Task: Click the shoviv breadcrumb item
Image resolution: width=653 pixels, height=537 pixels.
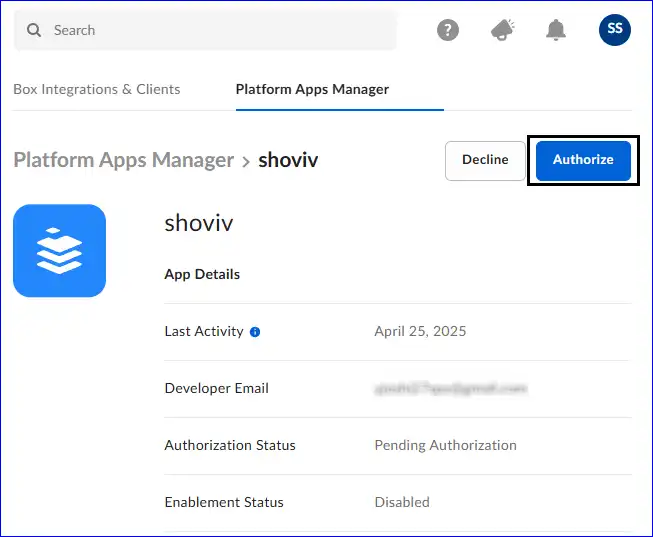Action: pos(288,160)
